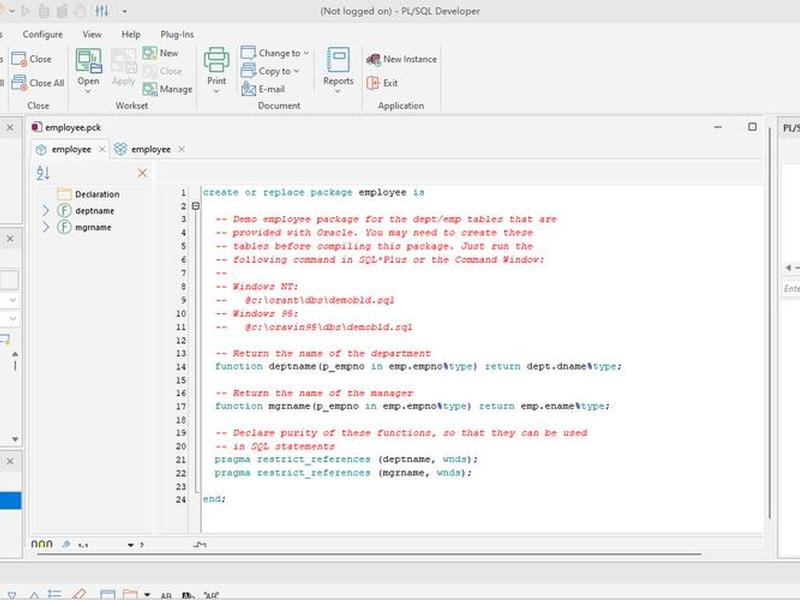Close the code contents pane with orange X

[x=142, y=173]
